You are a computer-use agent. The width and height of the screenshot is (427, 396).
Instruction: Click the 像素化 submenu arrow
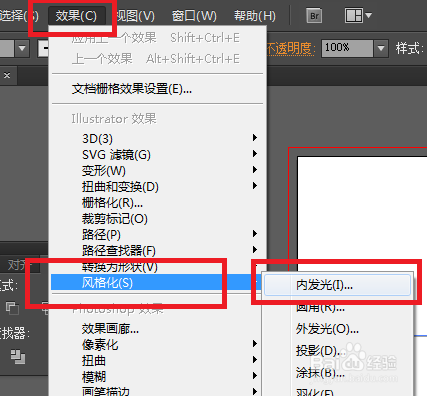pyautogui.click(x=255, y=343)
